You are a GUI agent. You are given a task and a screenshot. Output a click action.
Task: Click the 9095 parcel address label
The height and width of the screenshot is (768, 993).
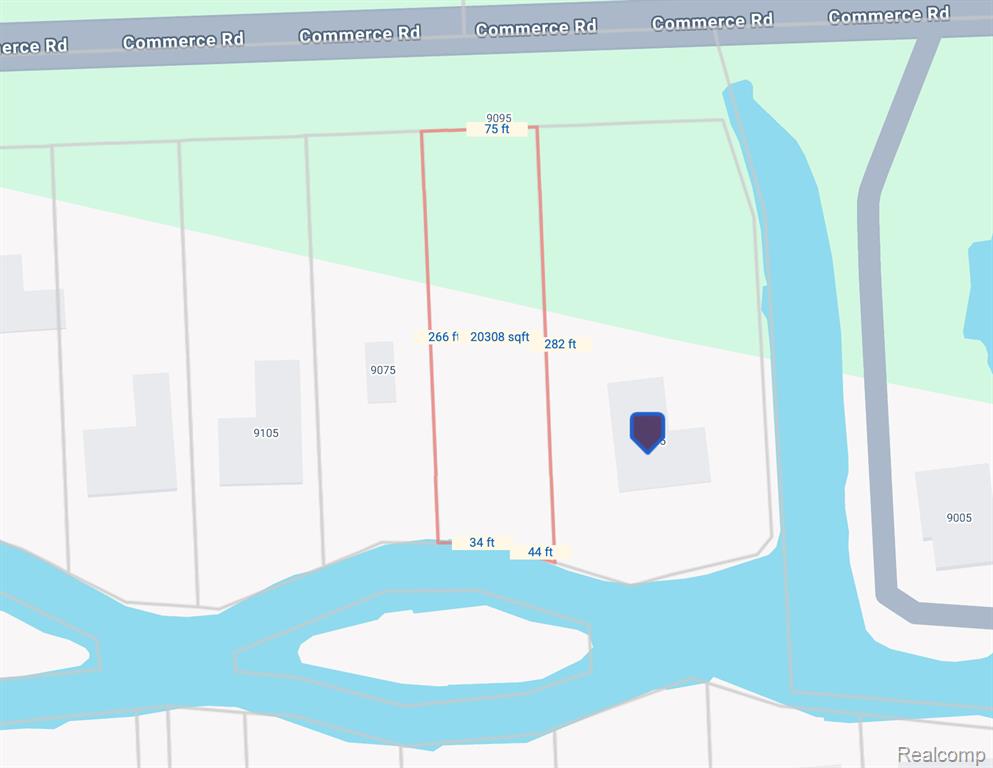[499, 118]
